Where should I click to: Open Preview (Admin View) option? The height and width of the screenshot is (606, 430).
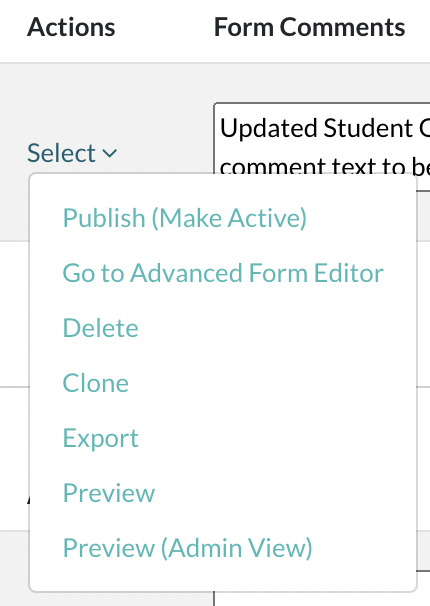coord(187,548)
